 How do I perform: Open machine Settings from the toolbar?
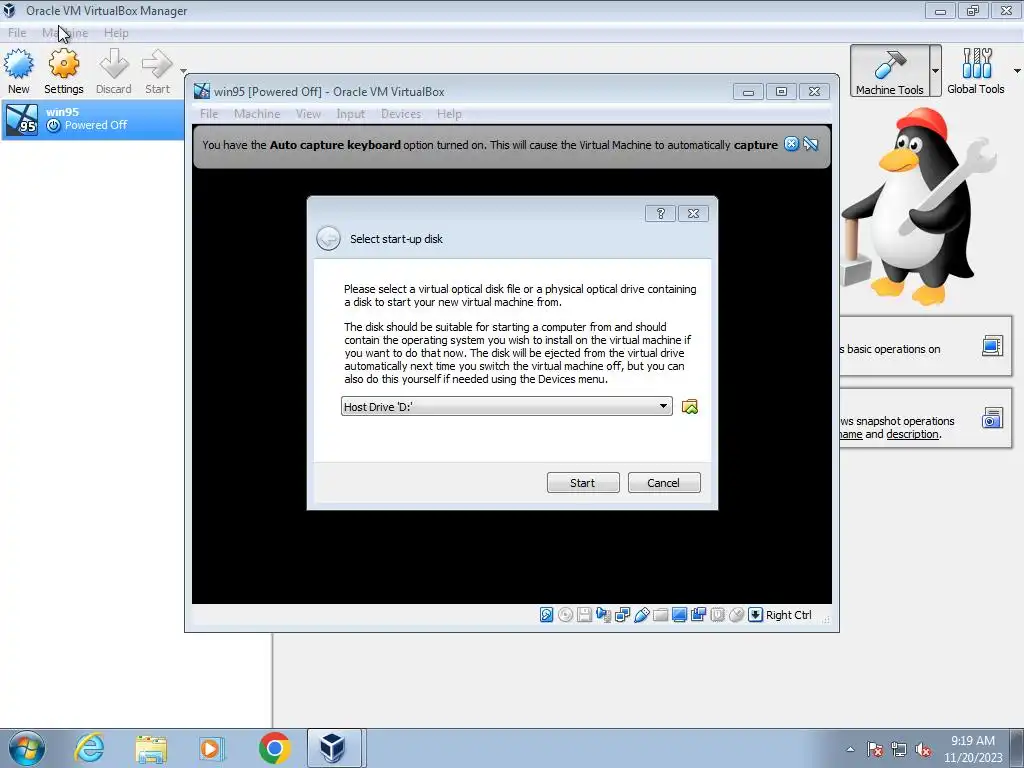tap(63, 71)
